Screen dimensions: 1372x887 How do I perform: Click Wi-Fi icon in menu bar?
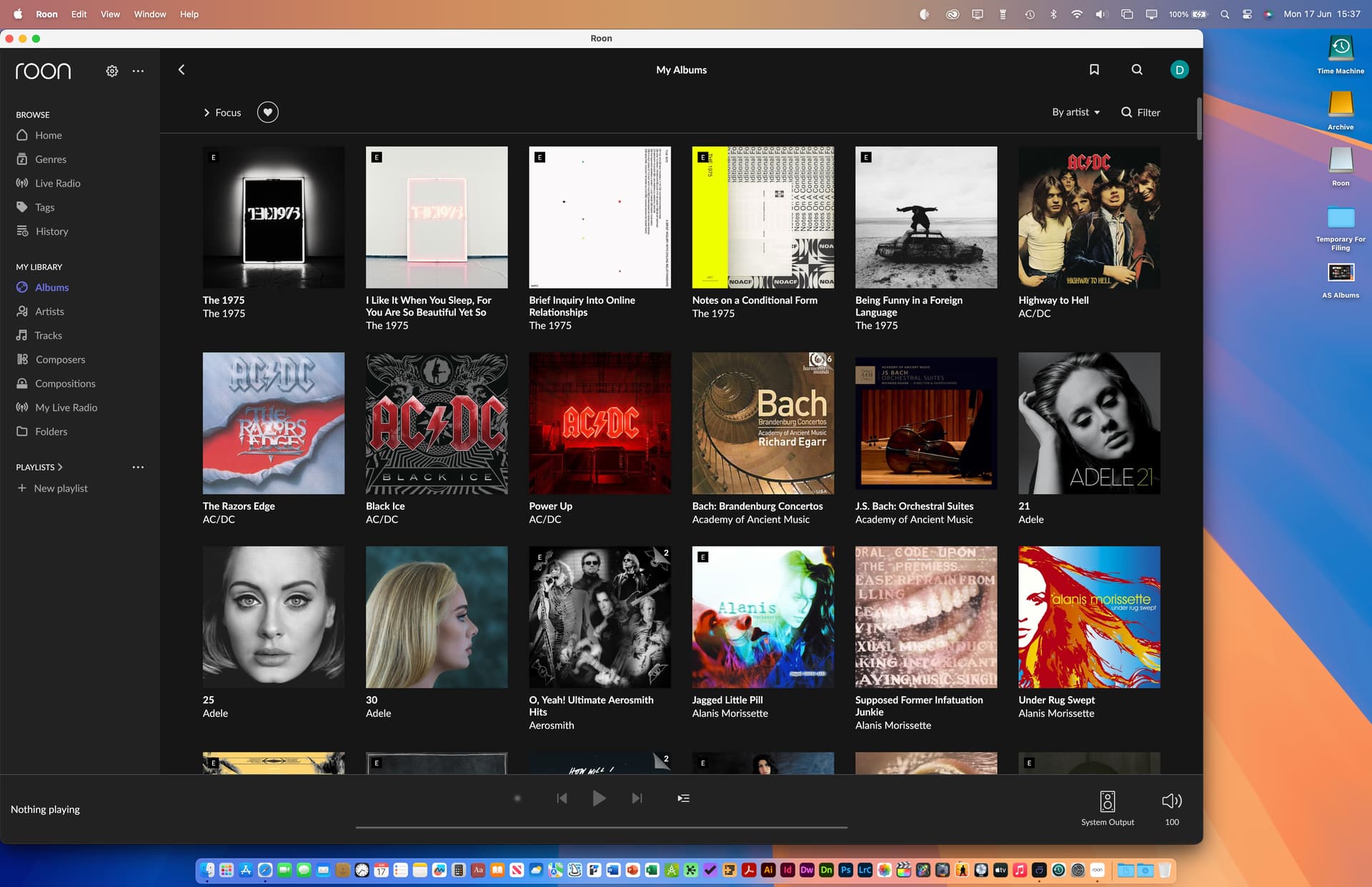click(1076, 14)
